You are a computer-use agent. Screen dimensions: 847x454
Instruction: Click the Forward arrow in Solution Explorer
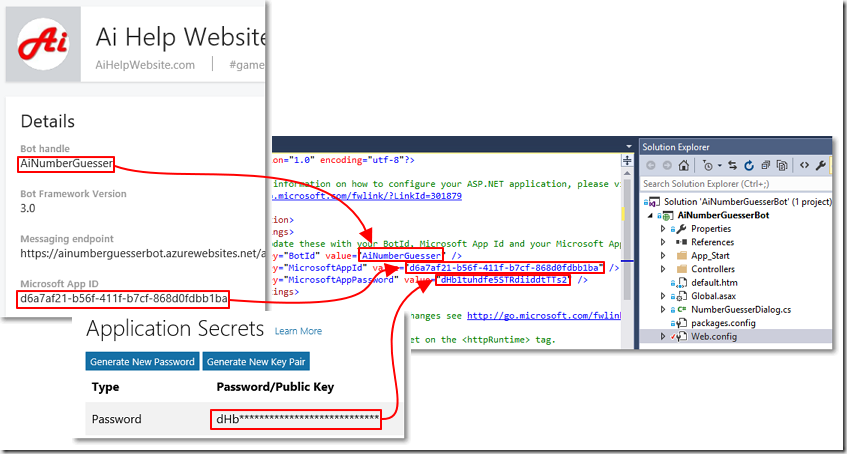pyautogui.click(x=667, y=165)
